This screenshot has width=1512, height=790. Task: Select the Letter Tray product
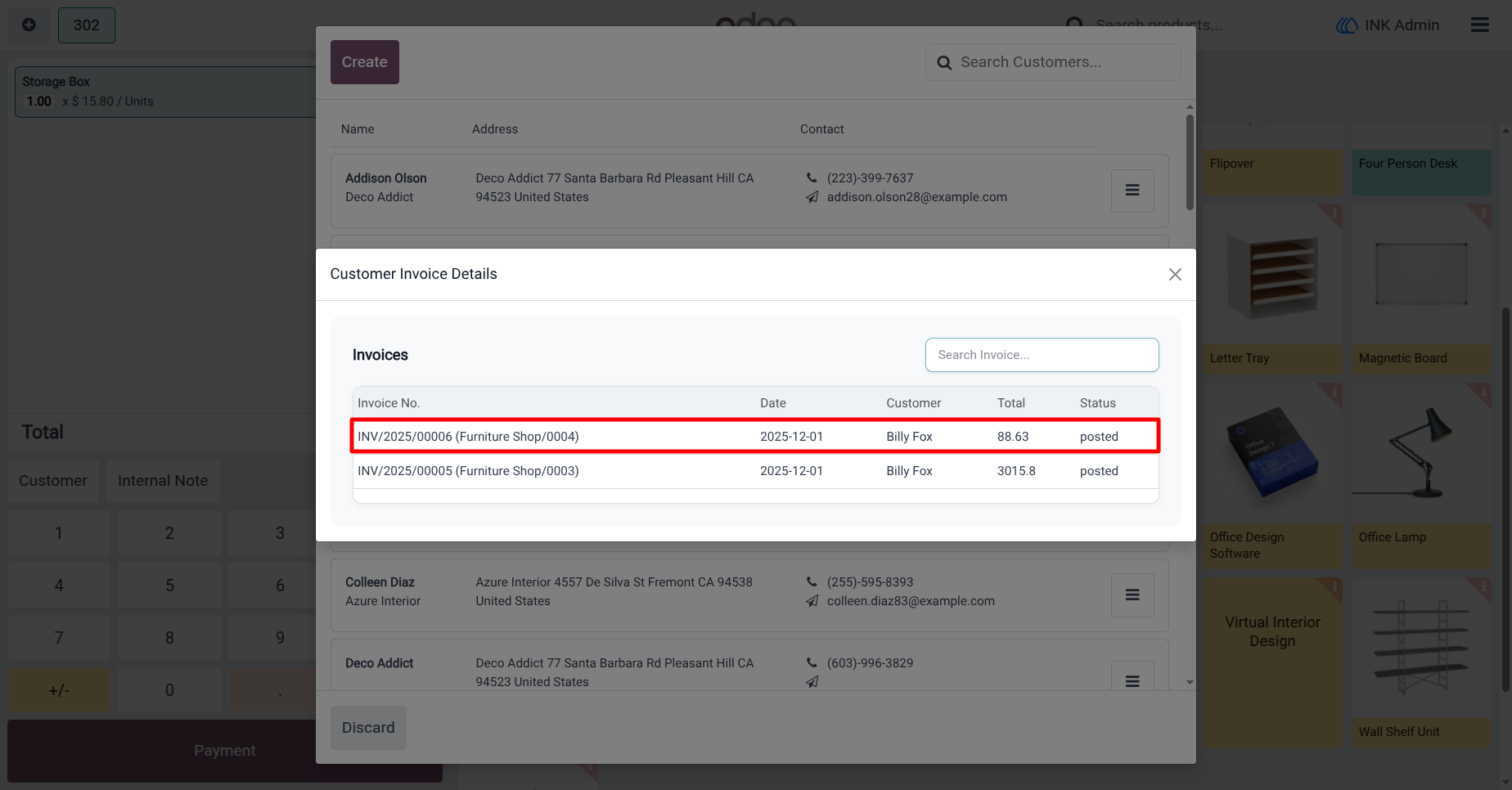tap(1273, 290)
